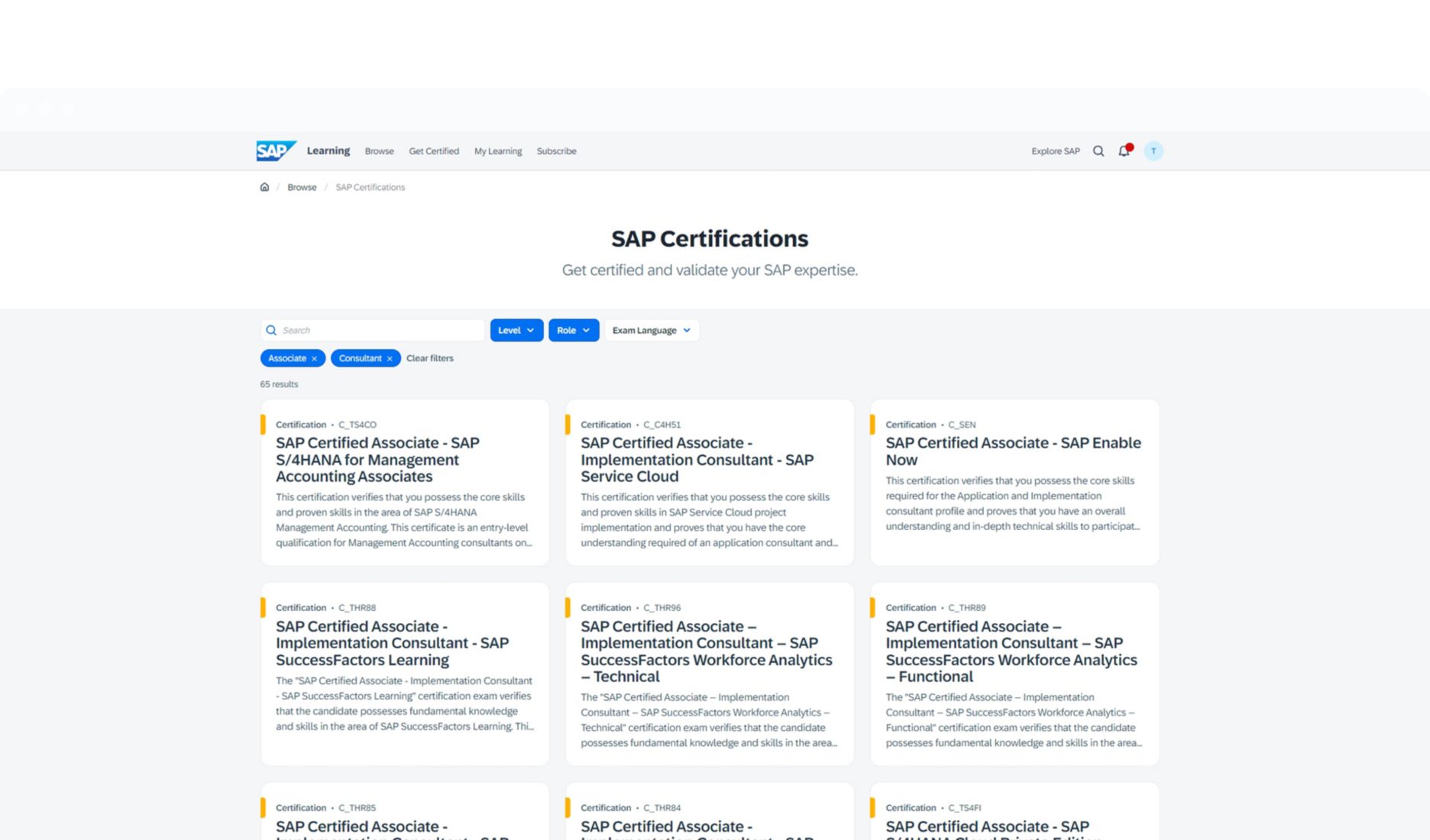Open the SAP Enable Now certification card
Screen dimensions: 1430x840
pyautogui.click(x=1013, y=451)
